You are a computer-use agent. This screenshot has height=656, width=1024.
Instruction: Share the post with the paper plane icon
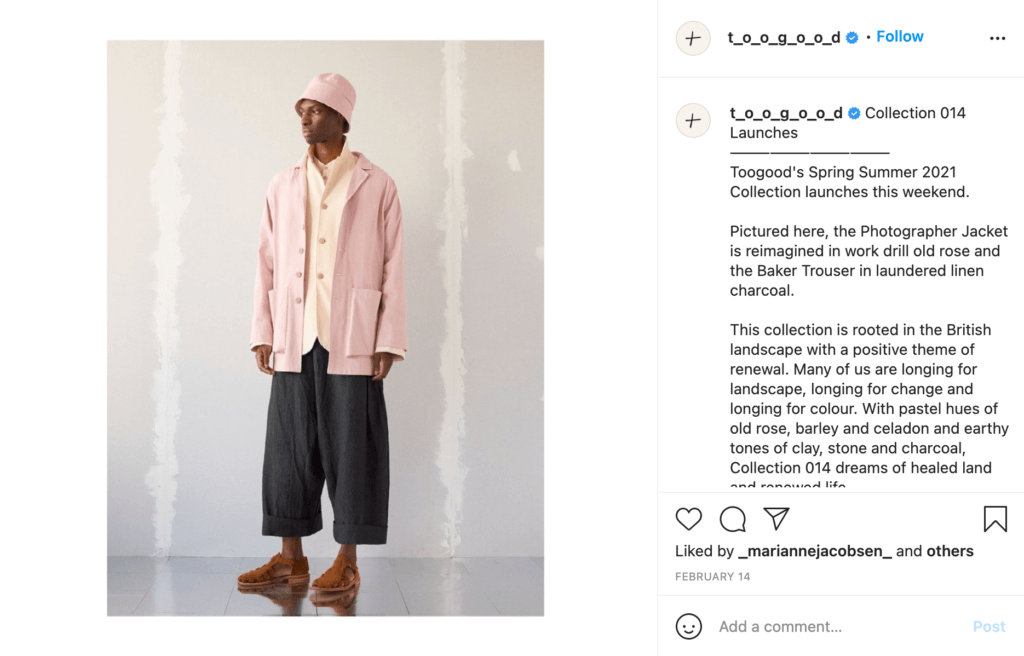[x=776, y=518]
